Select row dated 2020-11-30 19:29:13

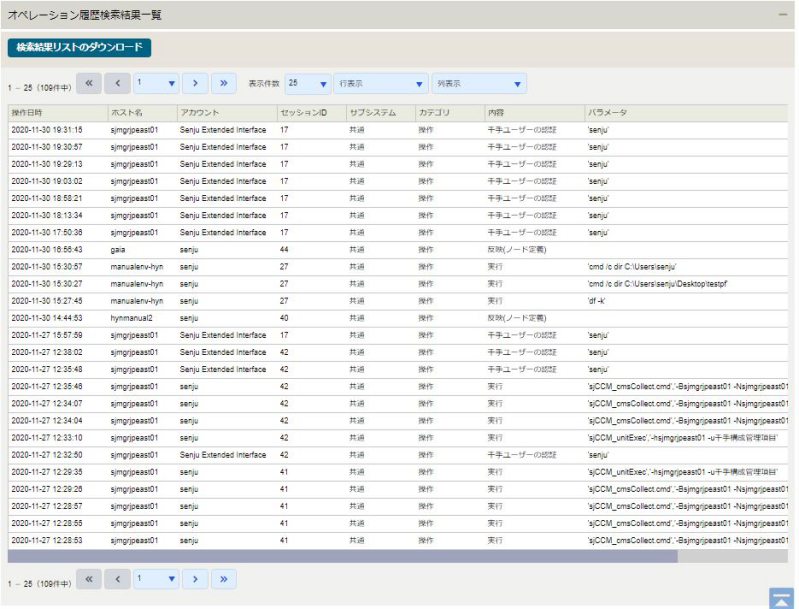click(398, 164)
